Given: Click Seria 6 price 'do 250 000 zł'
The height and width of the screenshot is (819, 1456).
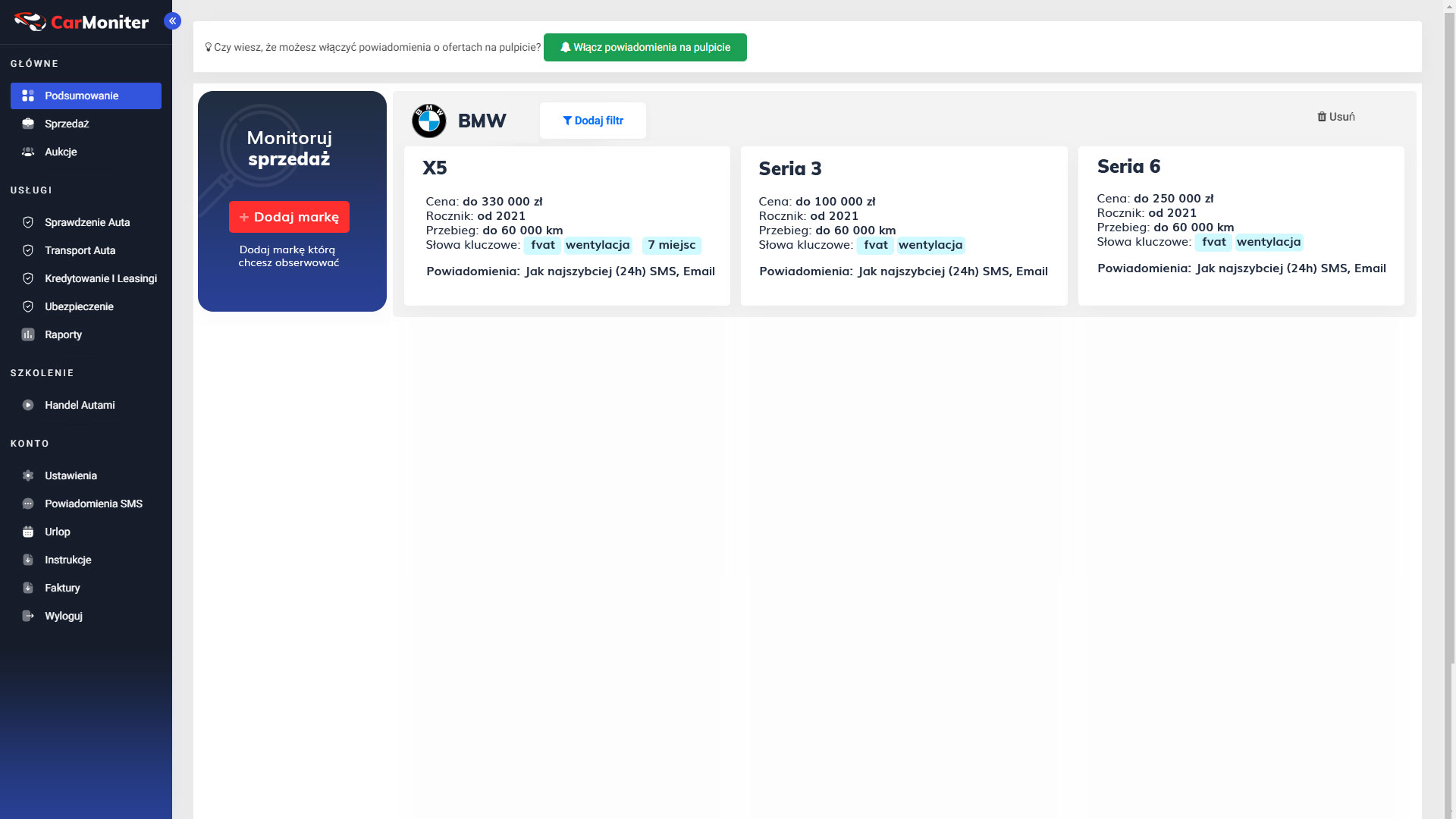Looking at the screenshot, I should (x=1173, y=199).
